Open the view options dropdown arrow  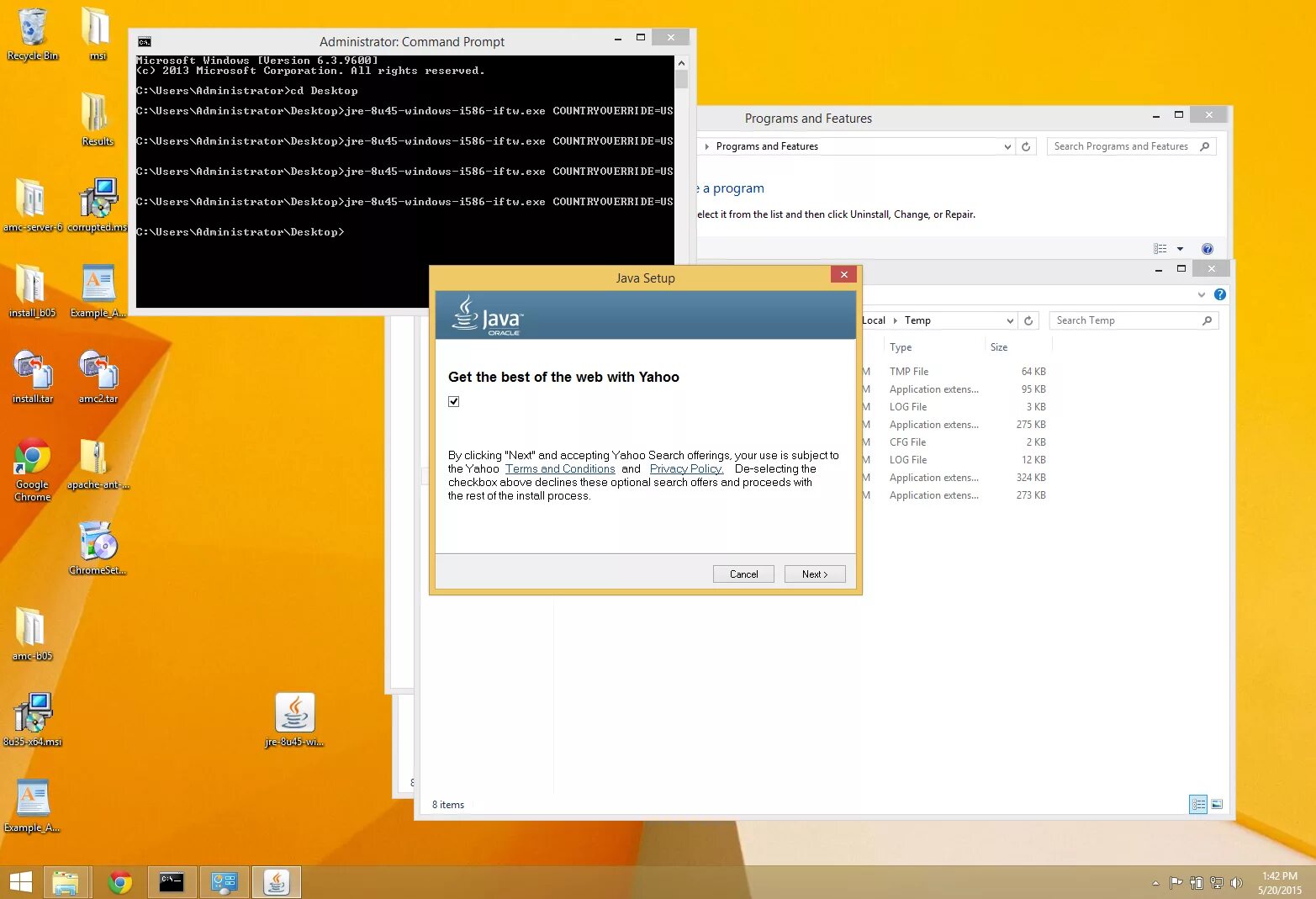click(x=1180, y=249)
